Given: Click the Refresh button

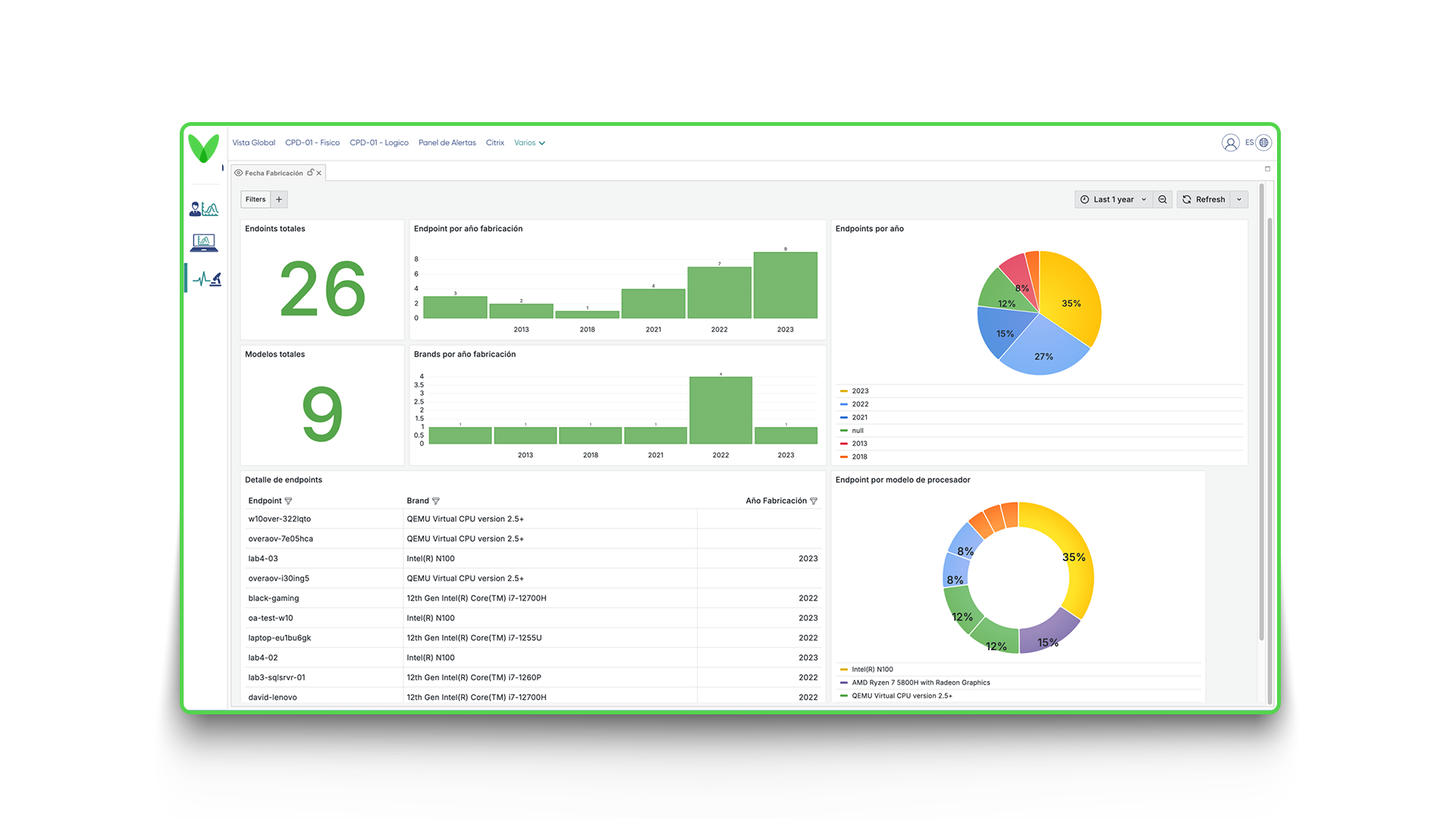Looking at the screenshot, I should coord(1203,199).
